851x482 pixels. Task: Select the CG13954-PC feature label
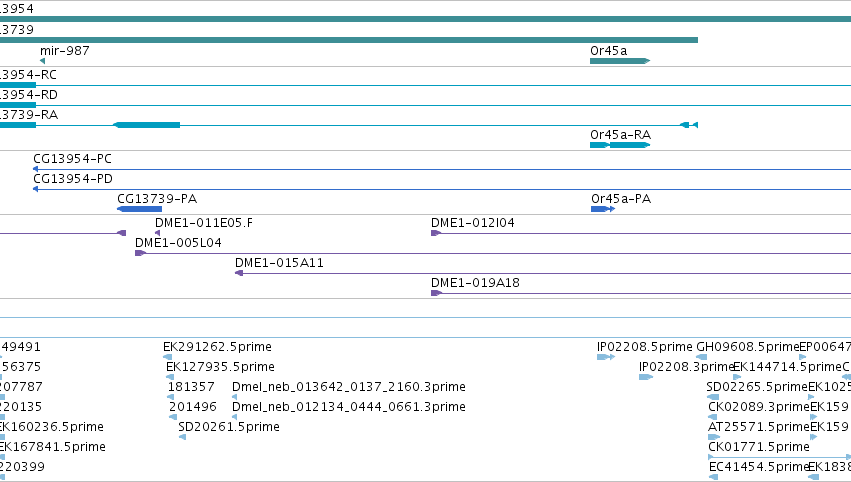coord(73,159)
